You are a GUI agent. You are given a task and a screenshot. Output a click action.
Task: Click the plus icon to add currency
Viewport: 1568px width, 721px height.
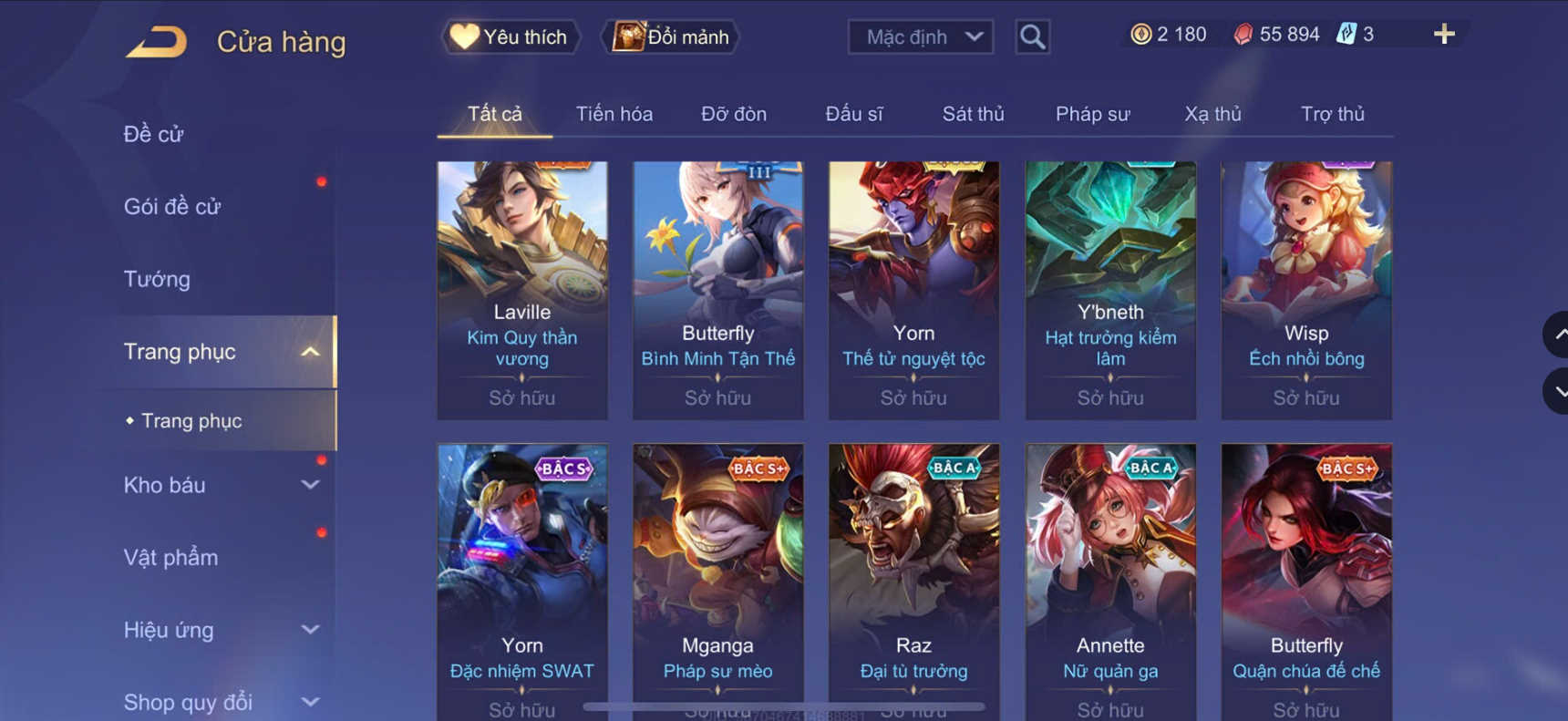click(x=1444, y=35)
